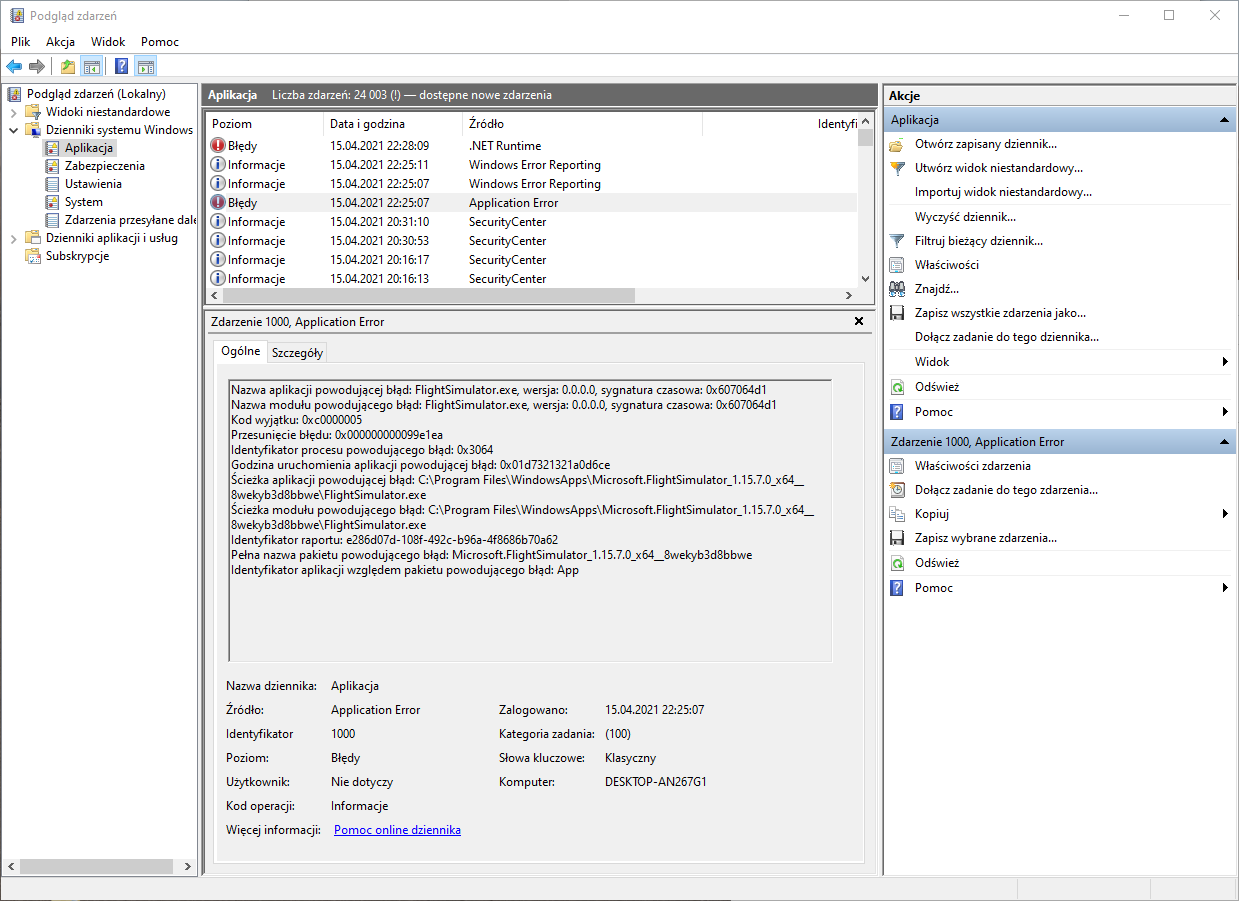Expand the Widoki niestandardowe tree node
The width and height of the screenshot is (1239, 901).
(14, 112)
